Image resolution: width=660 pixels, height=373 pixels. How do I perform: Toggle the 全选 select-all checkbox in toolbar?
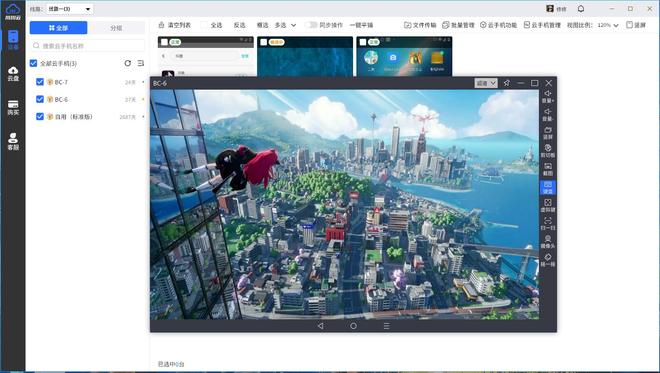point(204,25)
